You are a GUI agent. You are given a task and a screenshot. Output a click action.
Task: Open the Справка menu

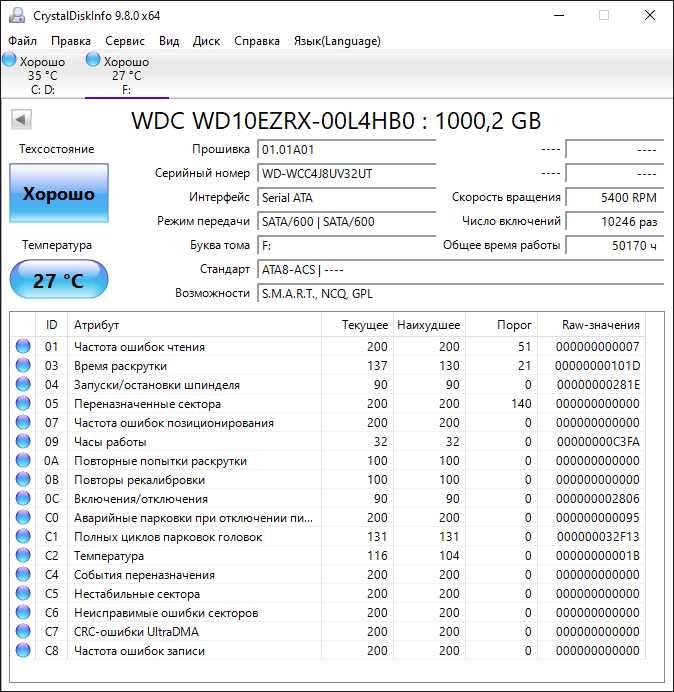coord(257,41)
